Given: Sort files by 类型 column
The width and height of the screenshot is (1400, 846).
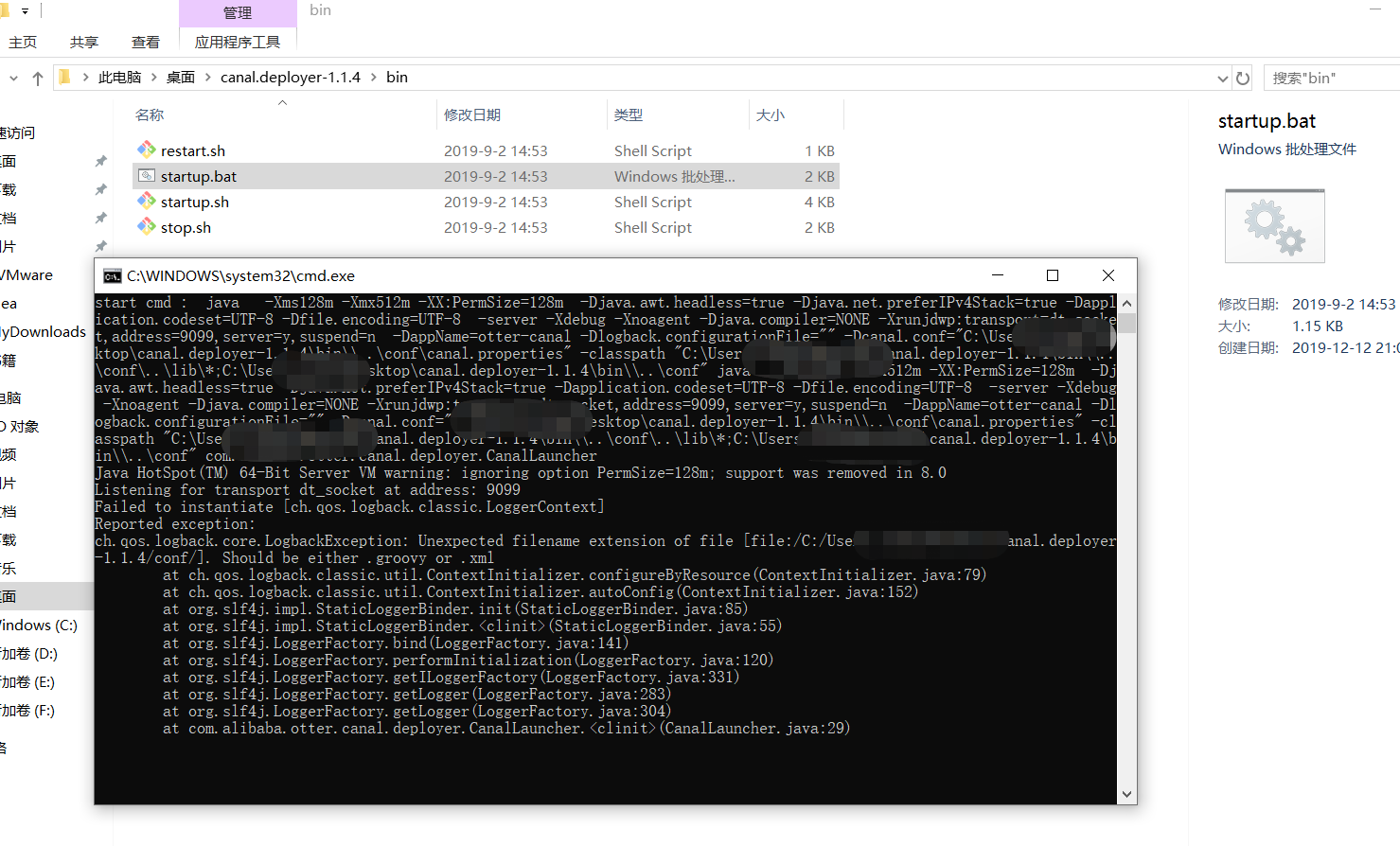Looking at the screenshot, I should (629, 115).
